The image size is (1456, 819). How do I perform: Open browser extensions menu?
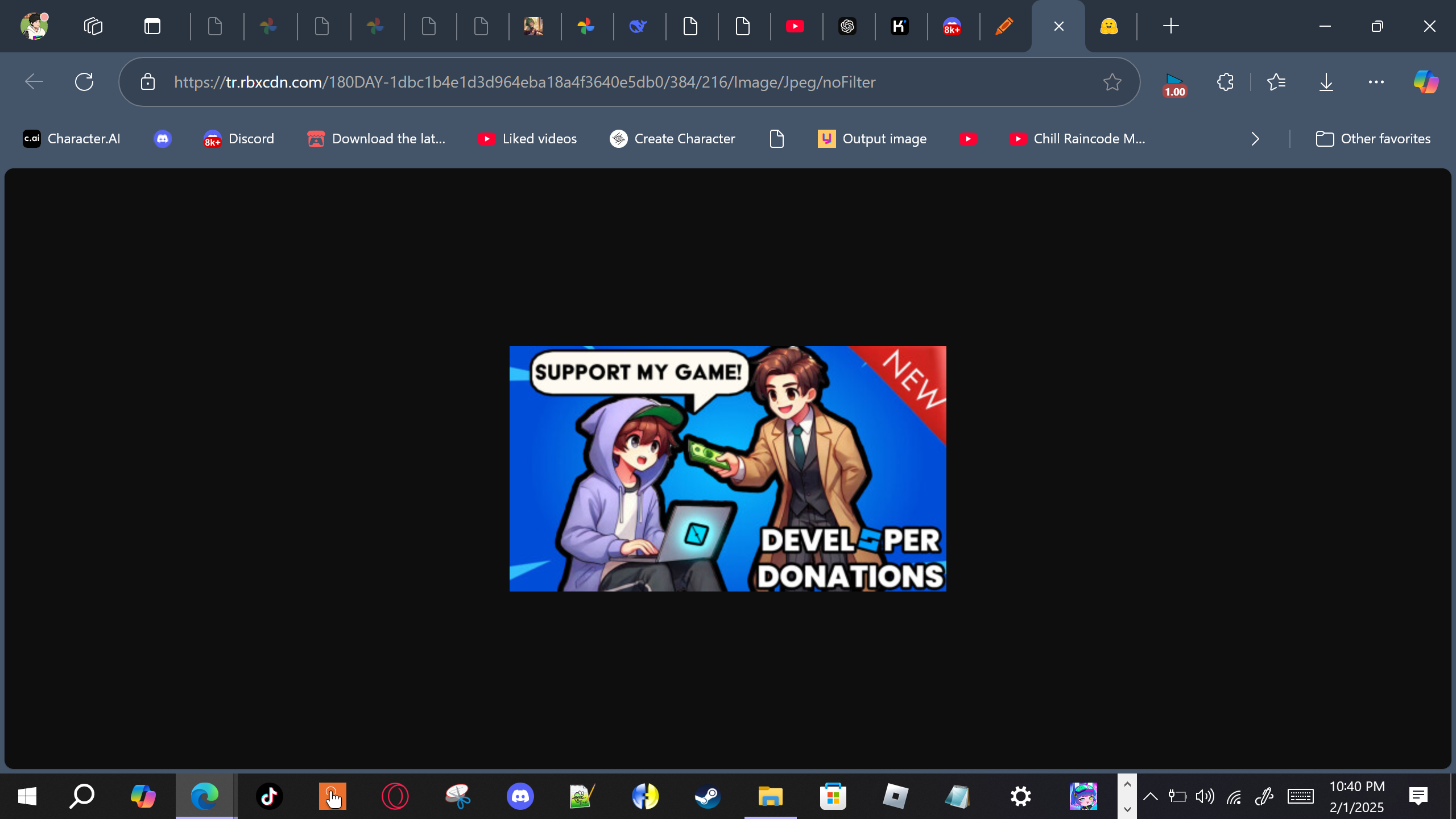coord(1225,82)
